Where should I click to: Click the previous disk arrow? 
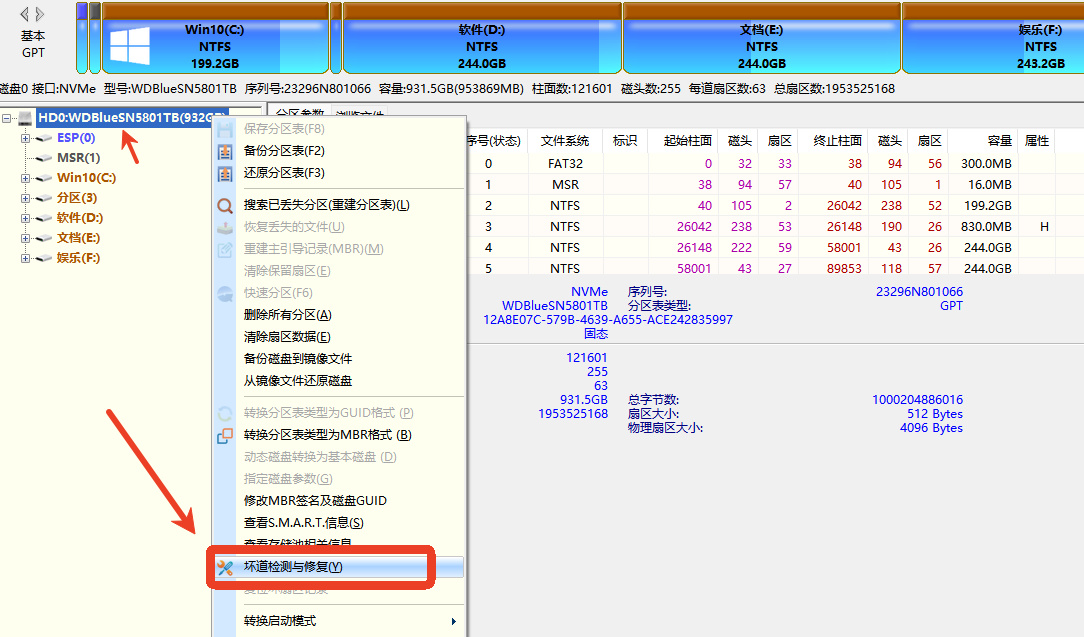24,14
